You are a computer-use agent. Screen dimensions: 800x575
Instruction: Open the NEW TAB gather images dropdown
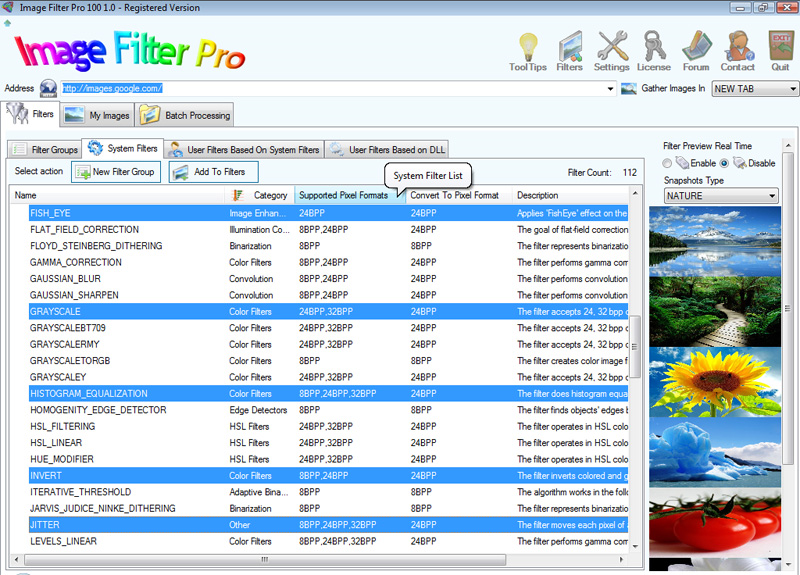pyautogui.click(x=755, y=89)
